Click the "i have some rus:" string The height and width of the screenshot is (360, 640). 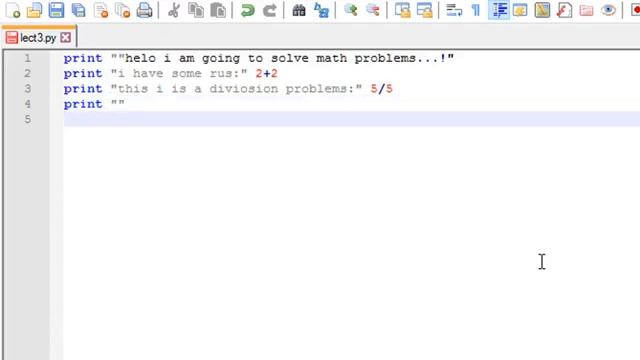click(x=179, y=73)
